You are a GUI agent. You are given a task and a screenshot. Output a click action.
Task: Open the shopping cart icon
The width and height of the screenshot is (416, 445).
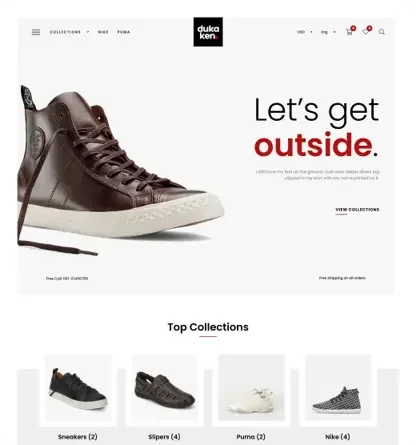pyautogui.click(x=349, y=32)
